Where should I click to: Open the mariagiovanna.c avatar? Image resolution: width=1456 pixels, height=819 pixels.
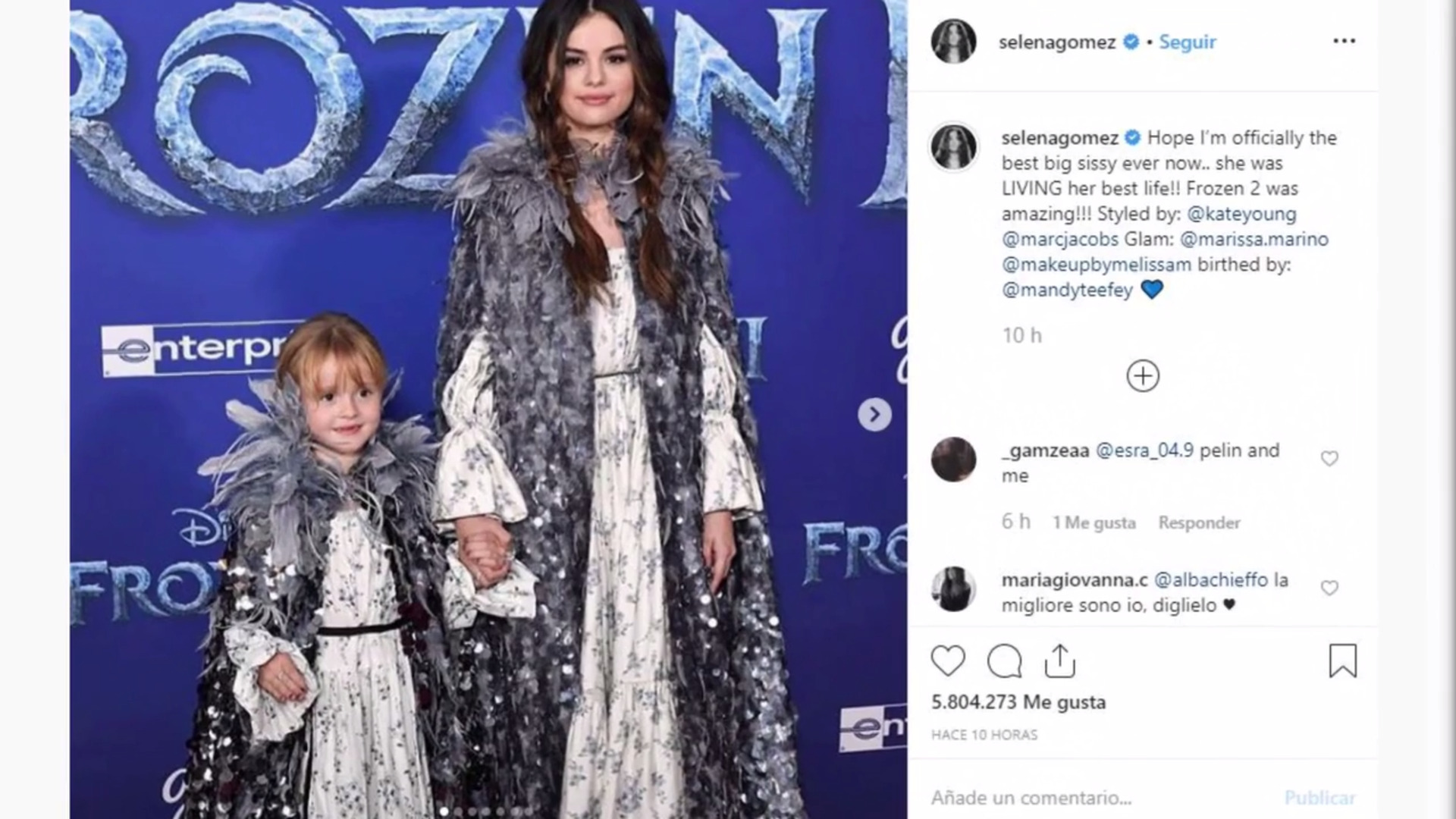[953, 588]
